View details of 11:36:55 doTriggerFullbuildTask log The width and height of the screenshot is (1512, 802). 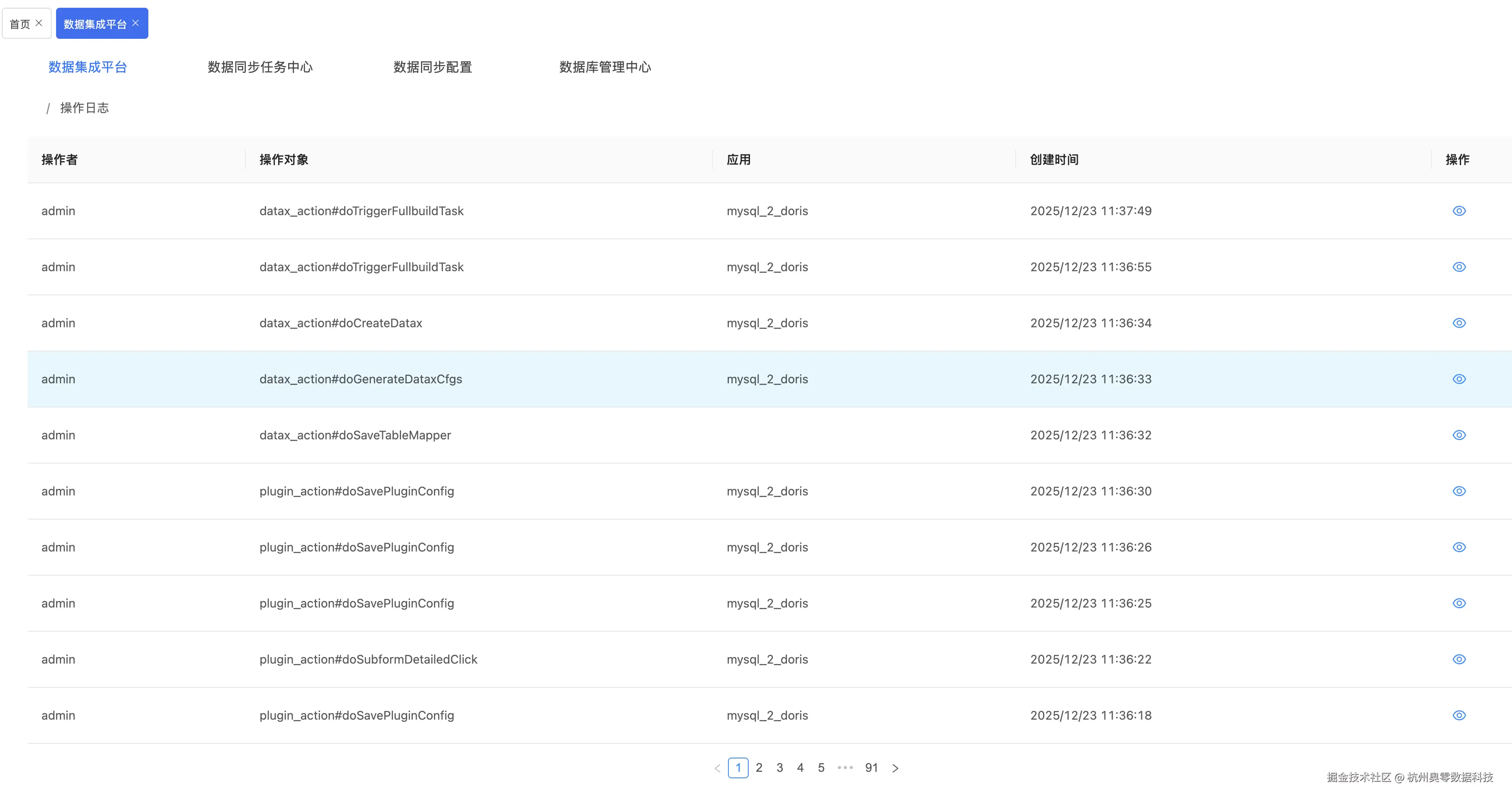[1459, 267]
